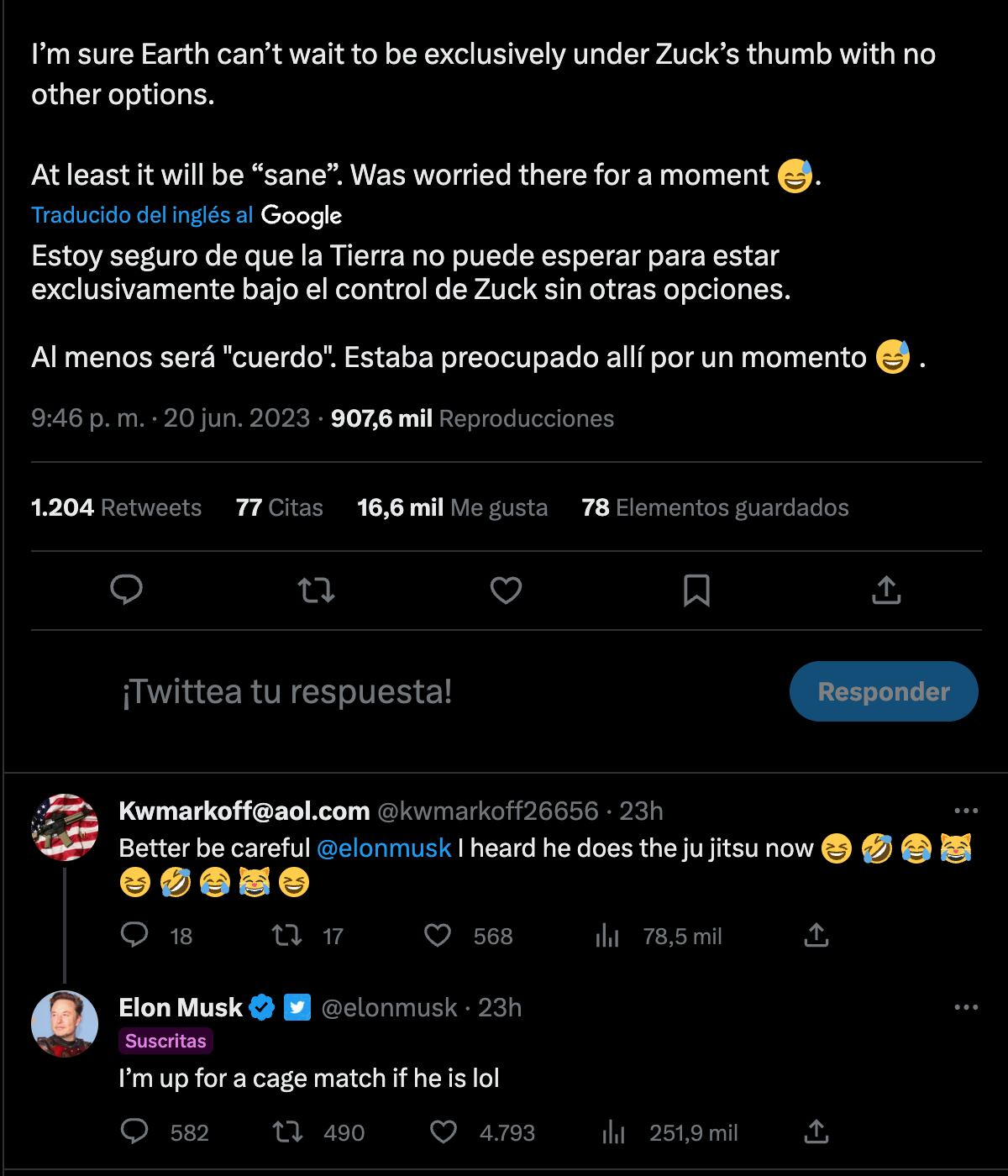Screen dimensions: 1008x1176
Task: Share Kwmarkoff's reply using the share icon
Action: pos(816,936)
